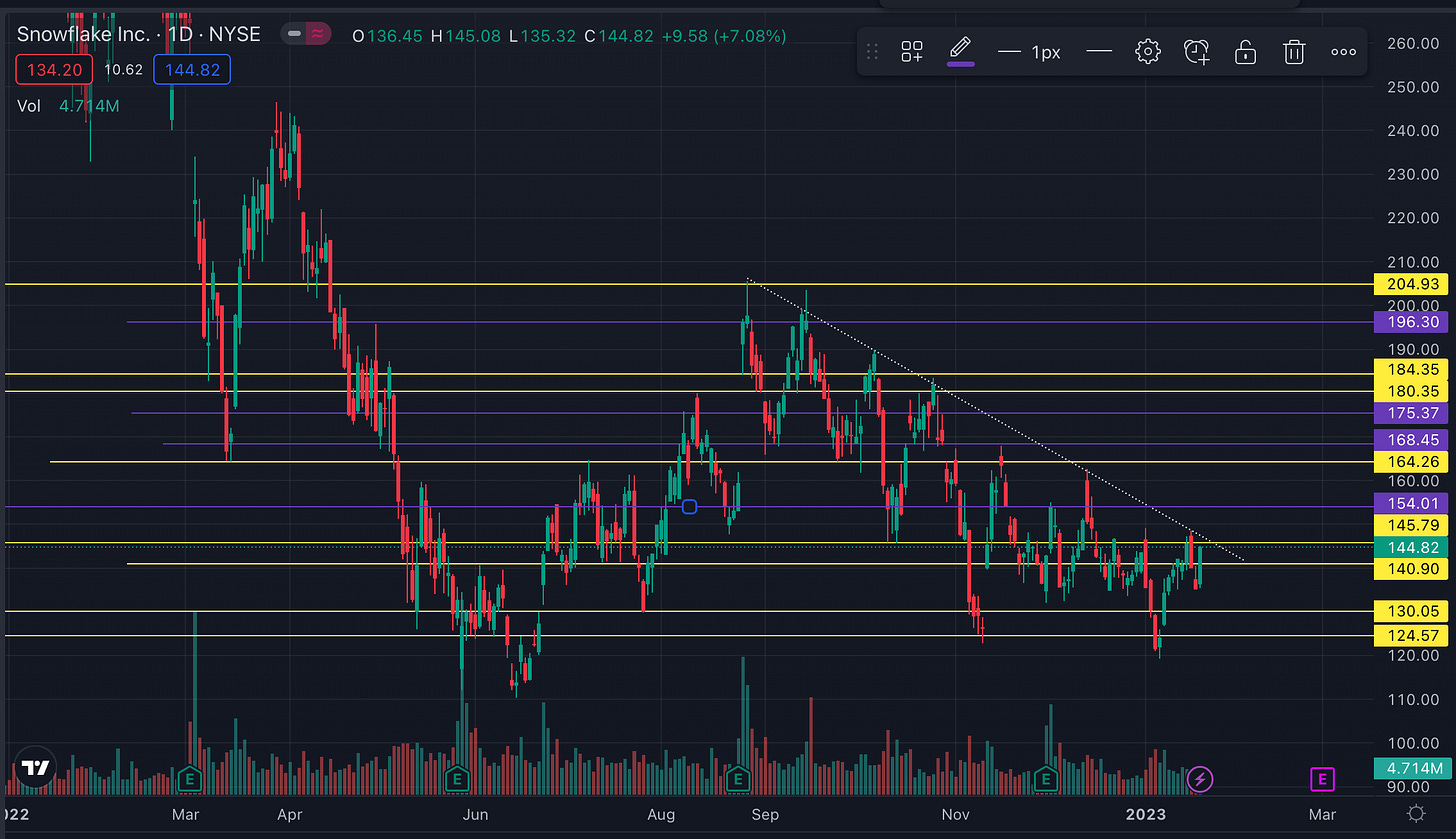The height and width of the screenshot is (839, 1456).
Task: Click the 10.62 spread value
Action: [x=123, y=70]
